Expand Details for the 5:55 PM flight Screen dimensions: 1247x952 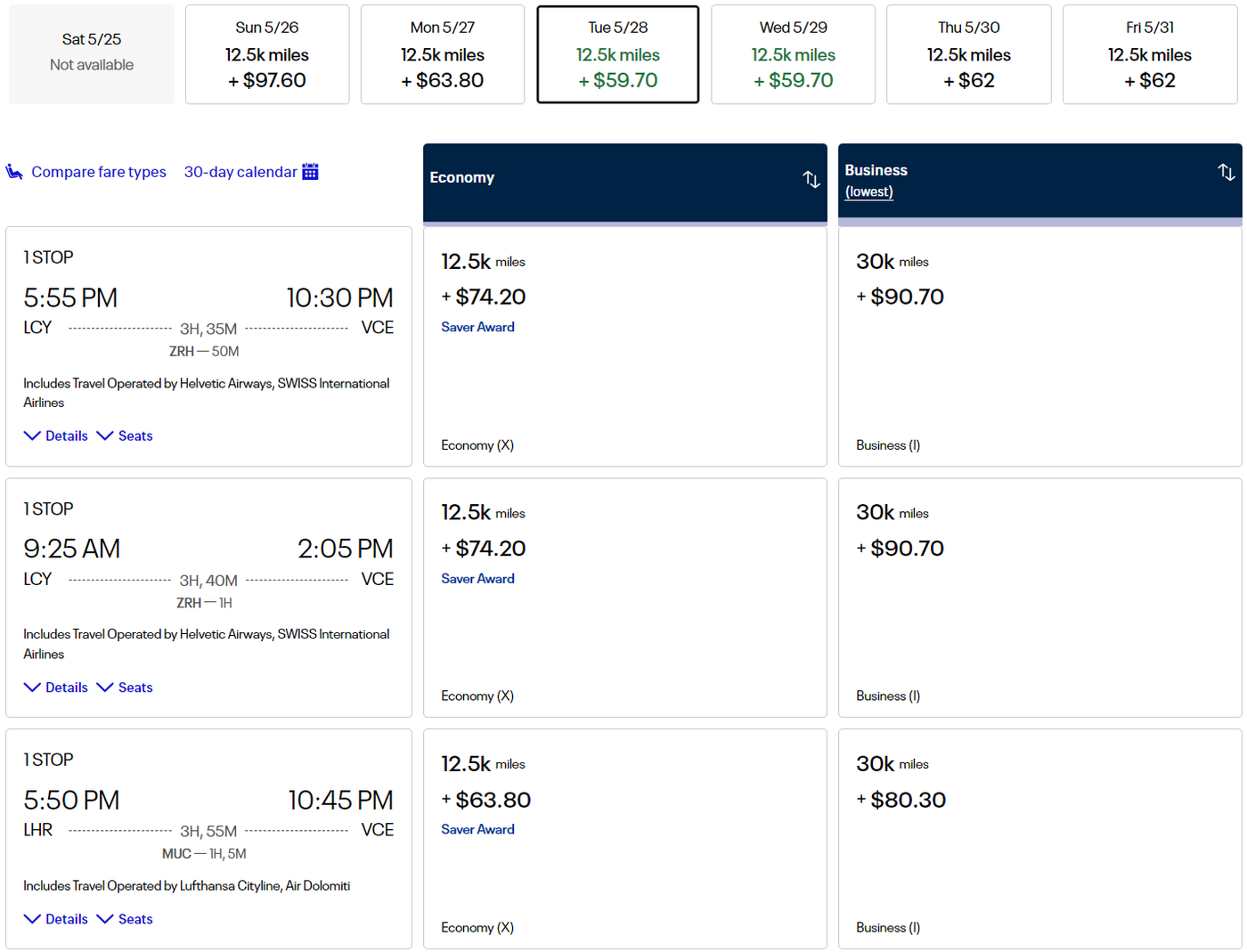[x=56, y=435]
